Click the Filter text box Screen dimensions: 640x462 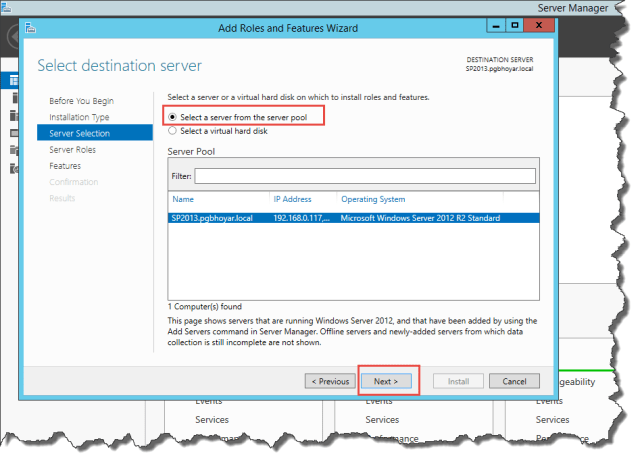(364, 176)
